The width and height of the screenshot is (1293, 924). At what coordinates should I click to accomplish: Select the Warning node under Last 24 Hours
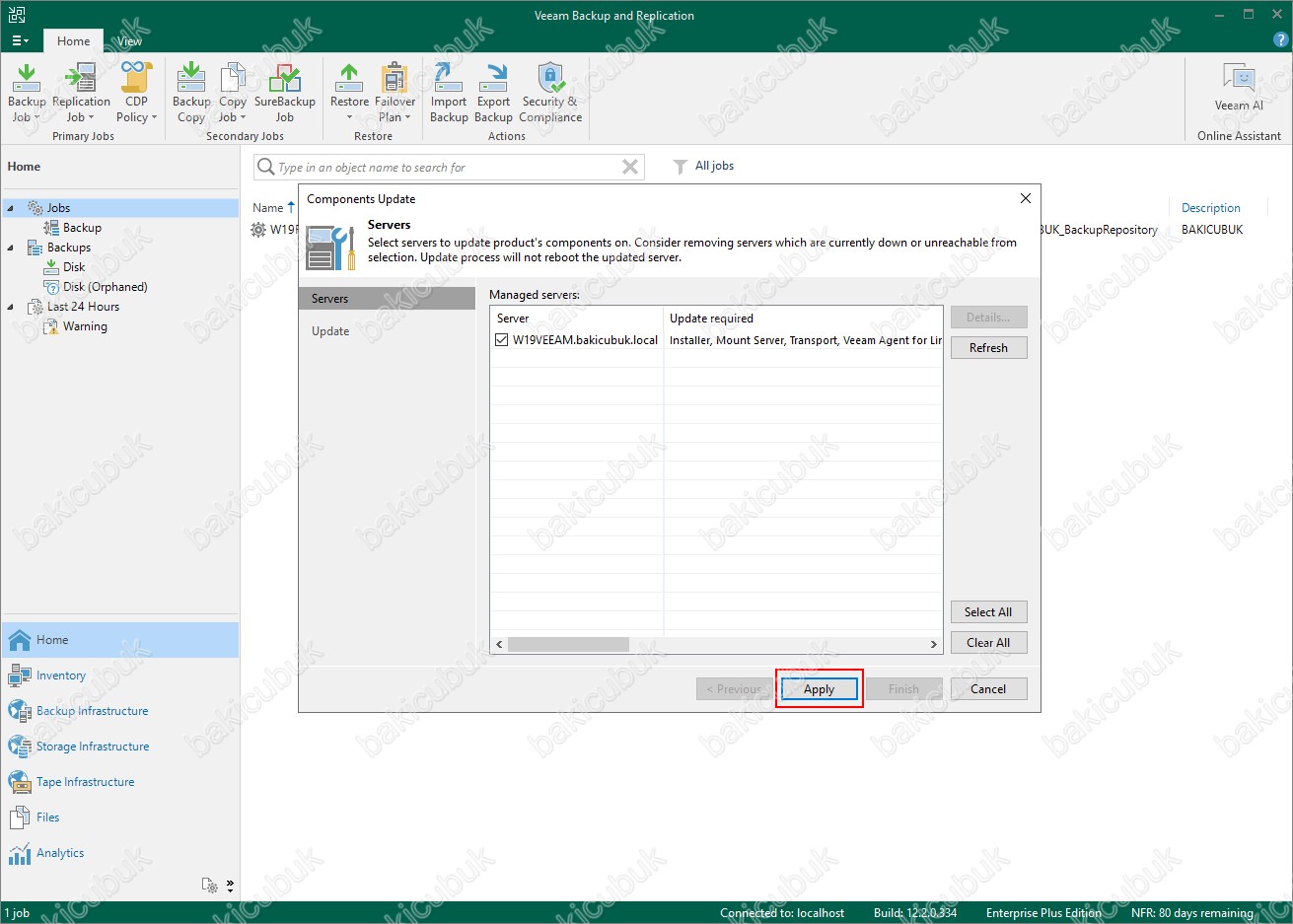[85, 326]
